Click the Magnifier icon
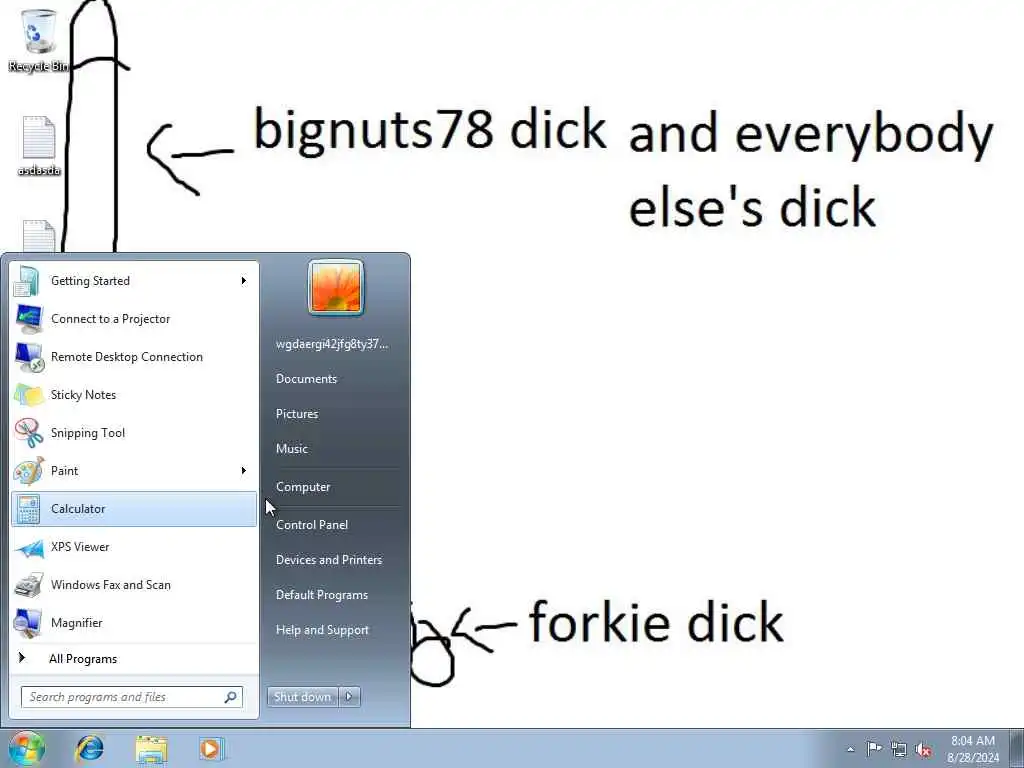The height and width of the screenshot is (768, 1024). 29,623
